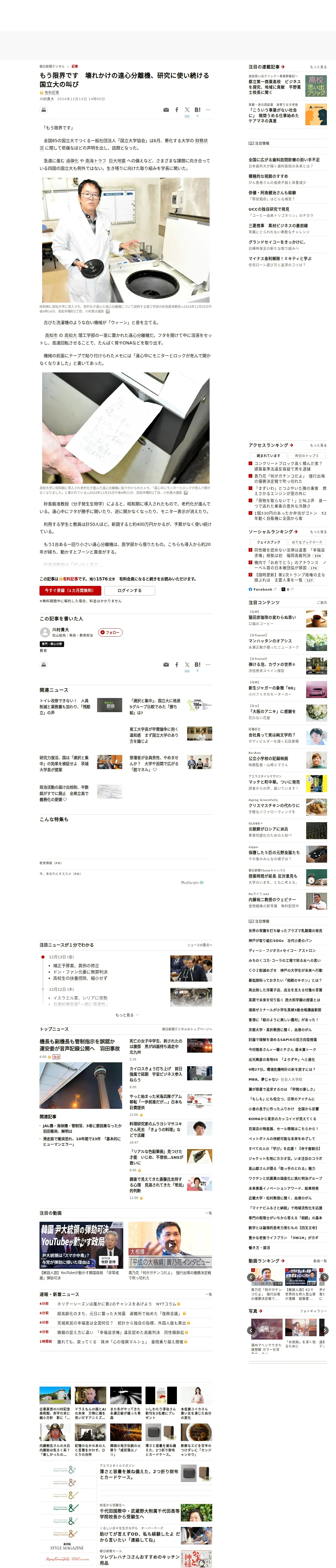Screen dimensions: 336x1568
Task: Click Hatena B! icon below author section
Action: click(198, 665)
